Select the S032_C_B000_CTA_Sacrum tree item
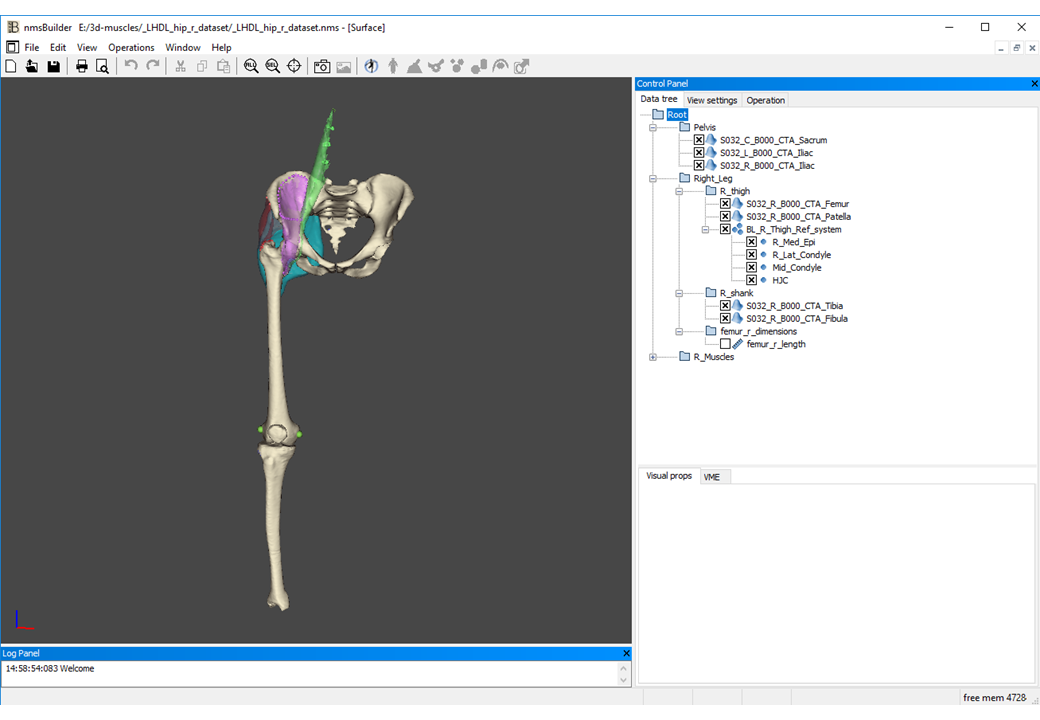Screen dimensions: 1040x720 pyautogui.click(x=773, y=141)
